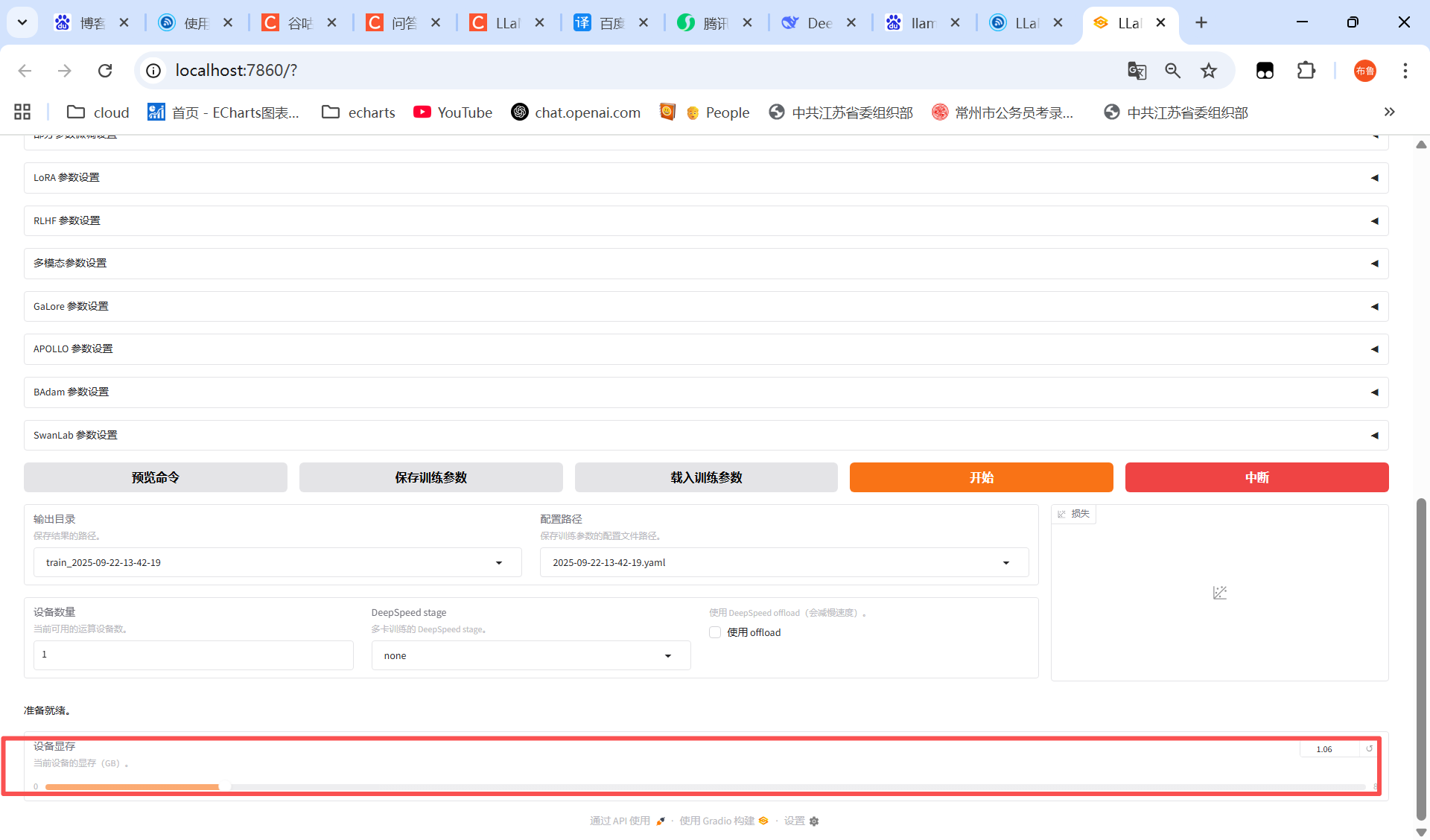Viewport: 1430px width, 840px height.
Task: Click the Google Translate icon in address bar
Action: (x=1137, y=71)
